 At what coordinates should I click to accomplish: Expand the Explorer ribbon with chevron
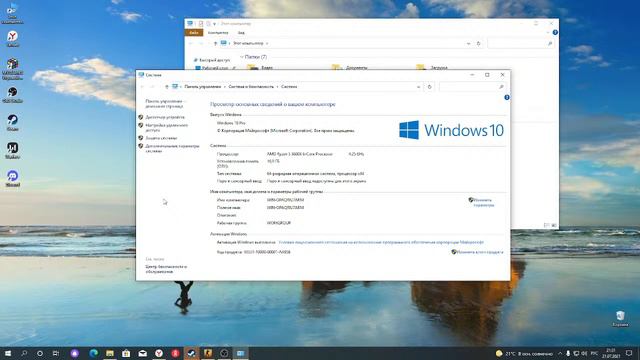(x=548, y=33)
